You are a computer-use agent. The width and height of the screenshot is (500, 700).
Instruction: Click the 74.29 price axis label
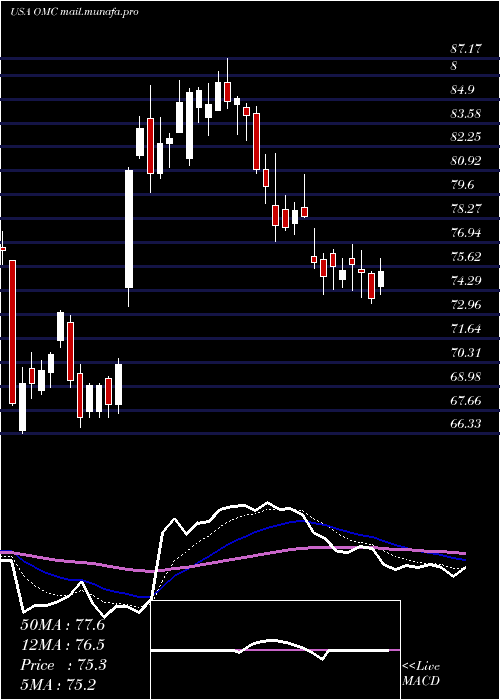pyautogui.click(x=466, y=281)
